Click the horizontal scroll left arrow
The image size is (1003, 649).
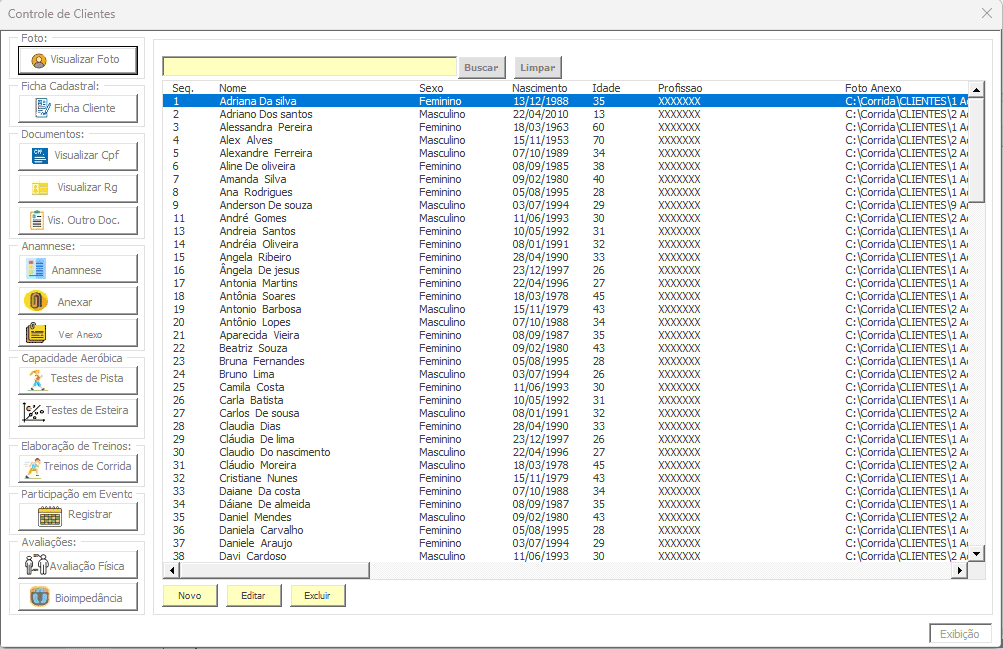(171, 570)
